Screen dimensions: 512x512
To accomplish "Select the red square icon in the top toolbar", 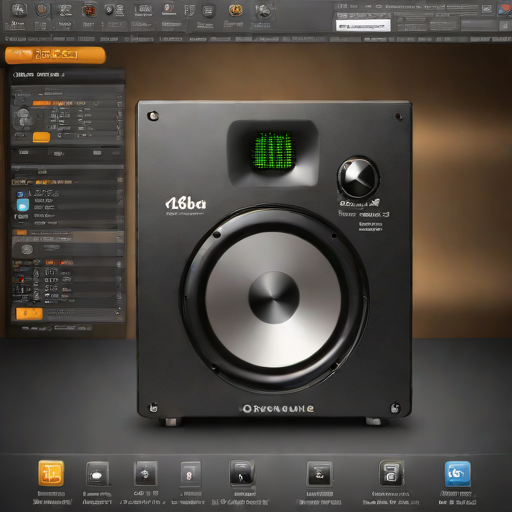I will point(89,11).
